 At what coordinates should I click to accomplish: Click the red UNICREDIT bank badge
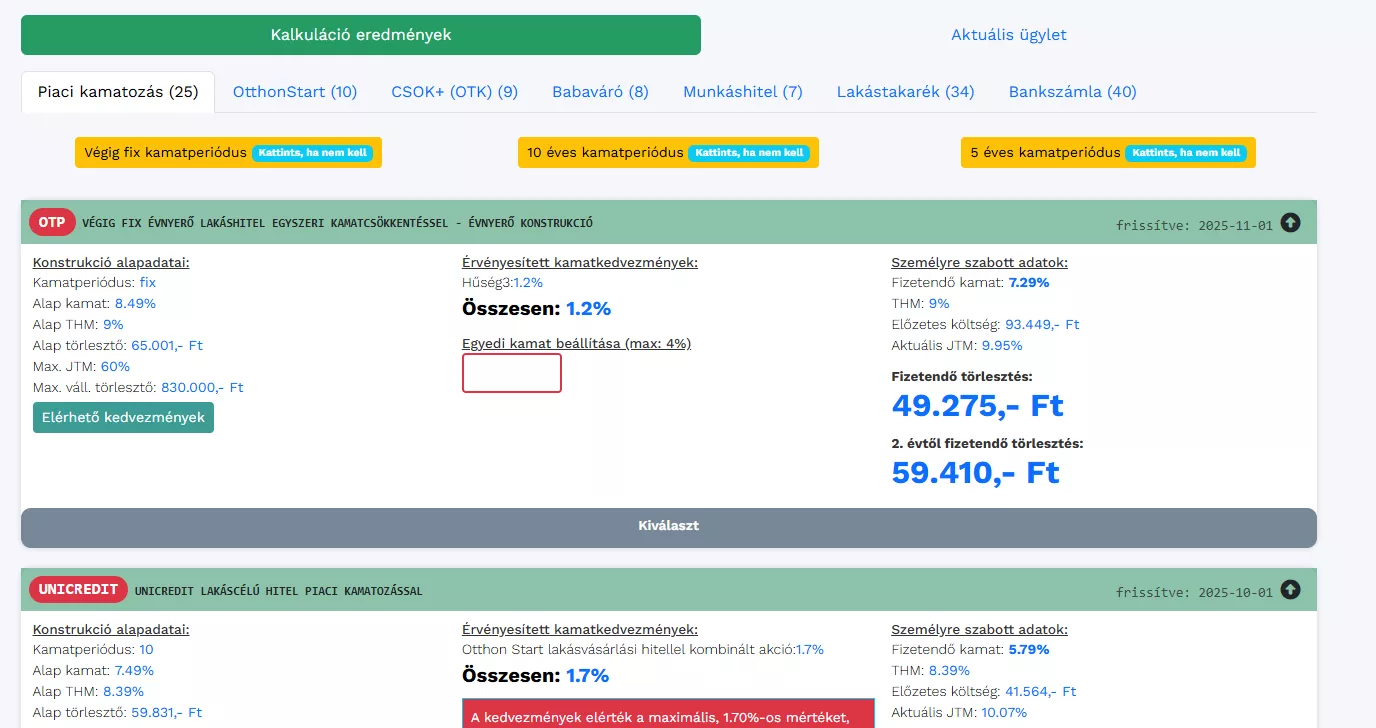[x=78, y=590]
